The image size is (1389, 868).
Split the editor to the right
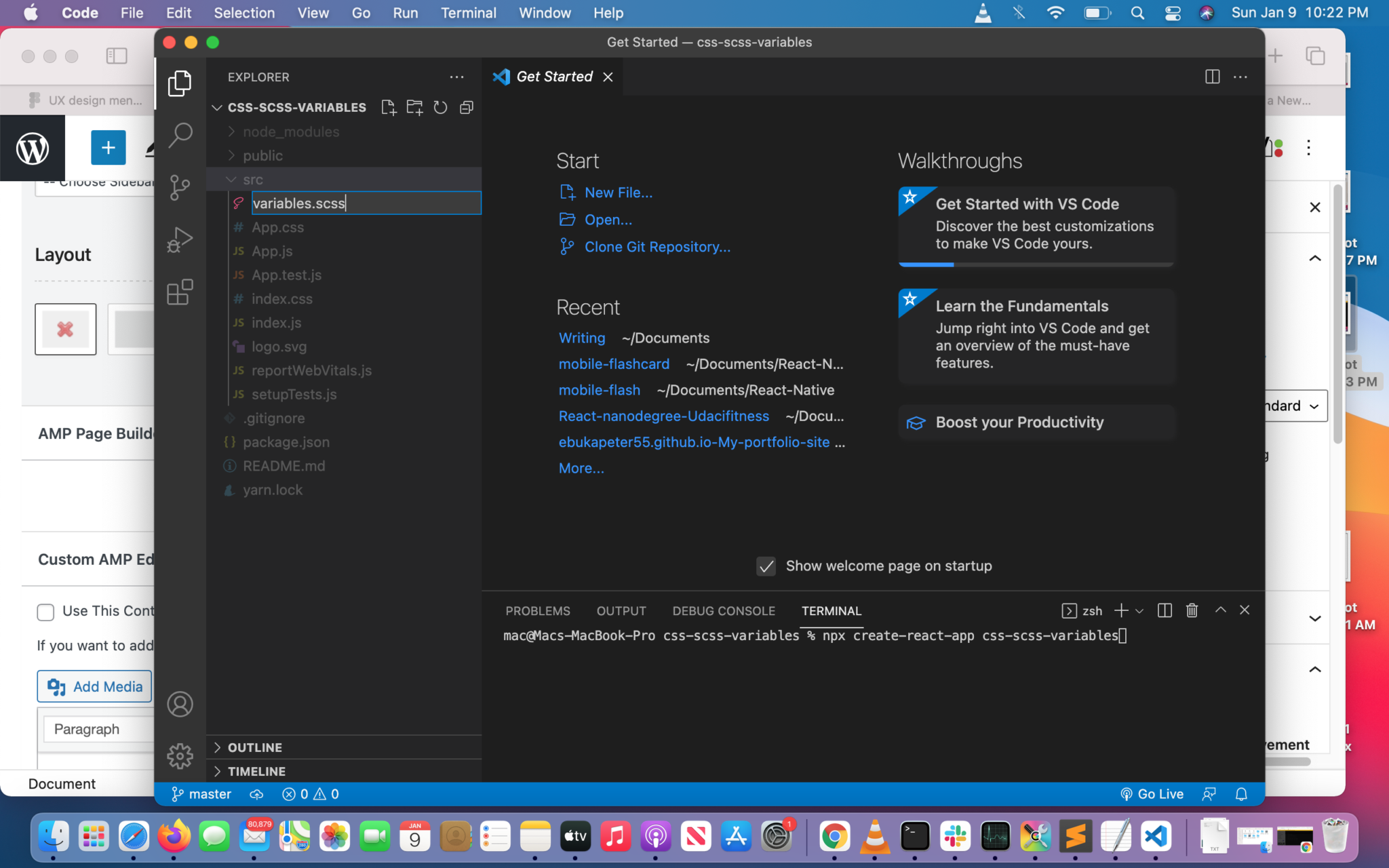1213,77
